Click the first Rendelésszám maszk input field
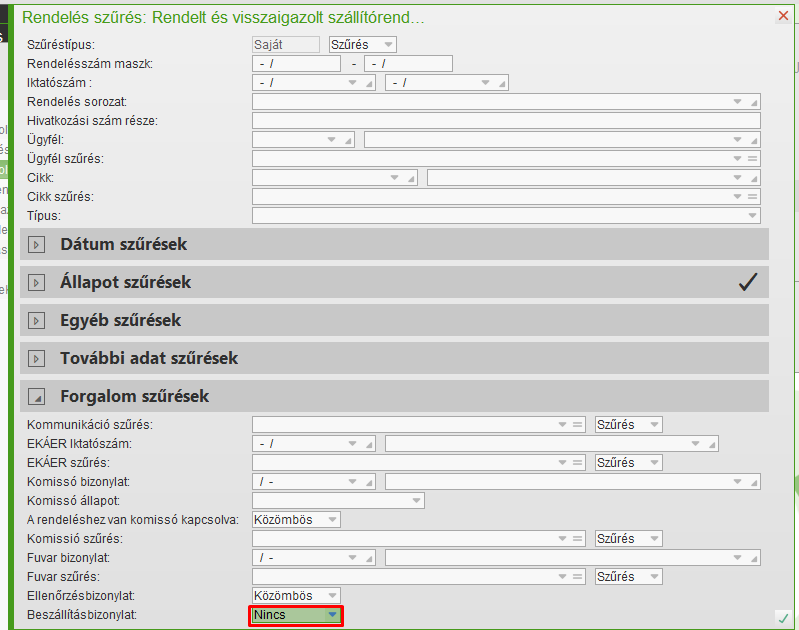 click(296, 64)
